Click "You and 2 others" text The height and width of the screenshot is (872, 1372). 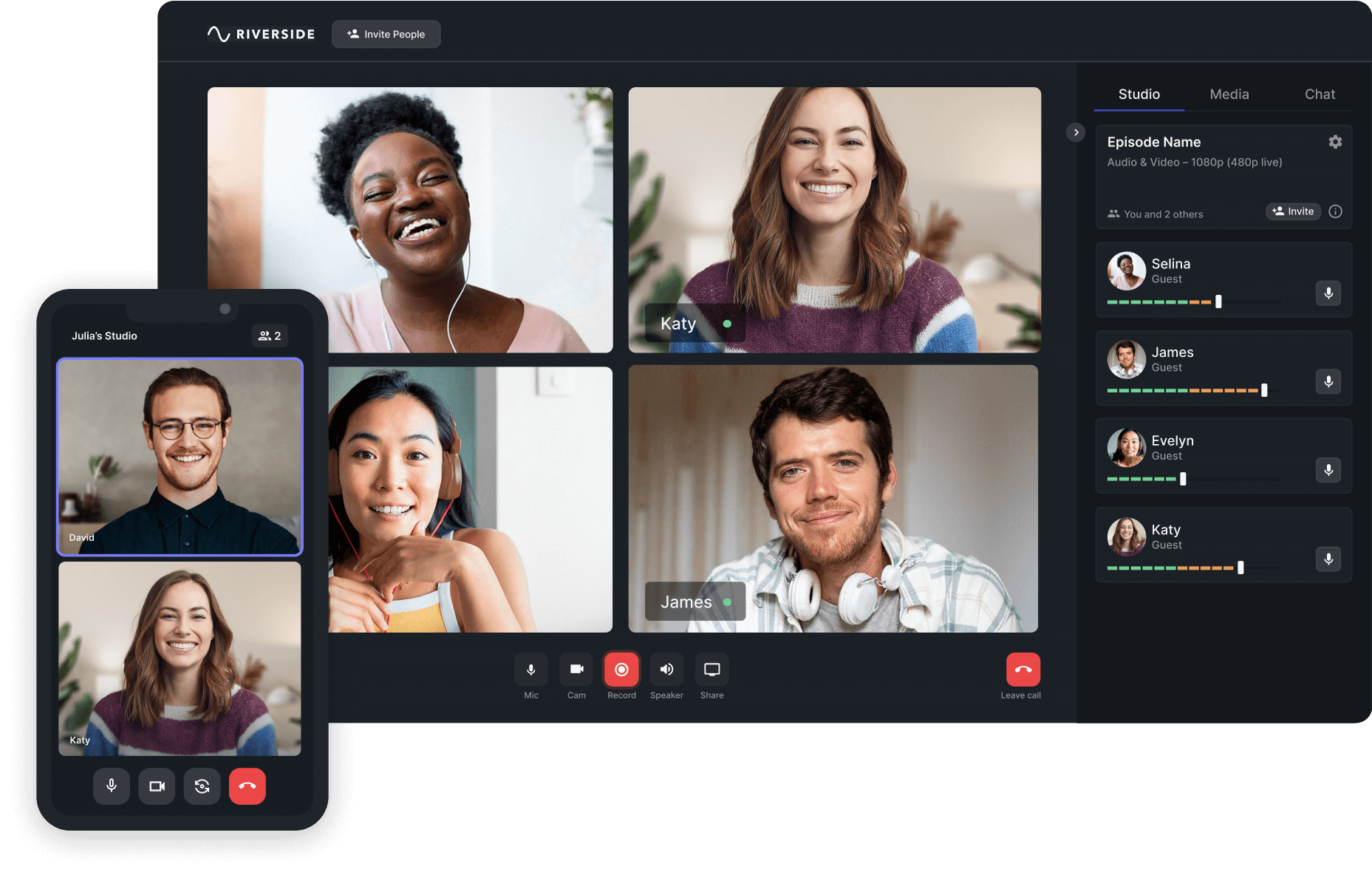tap(1163, 214)
